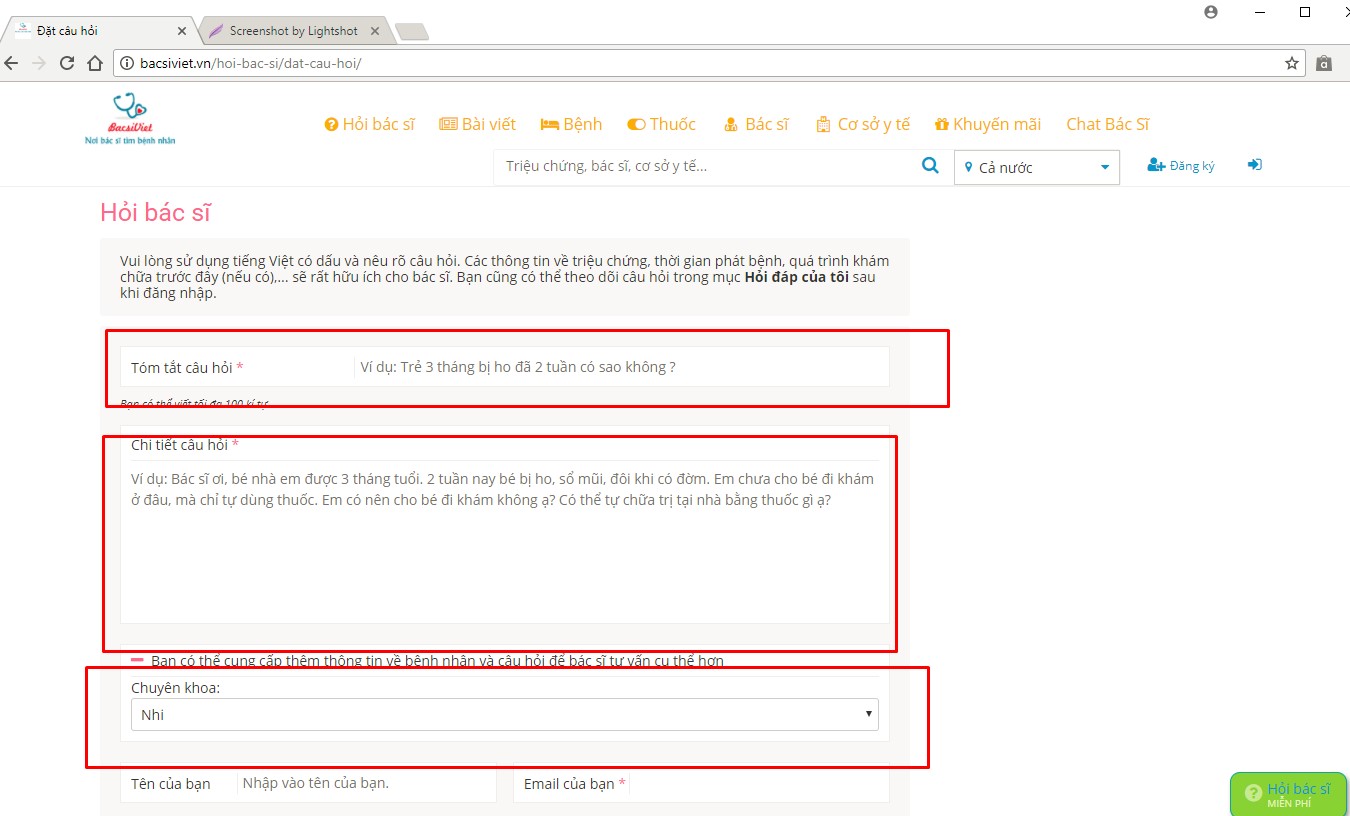
Task: Go back with browser back arrow
Action: [12, 63]
